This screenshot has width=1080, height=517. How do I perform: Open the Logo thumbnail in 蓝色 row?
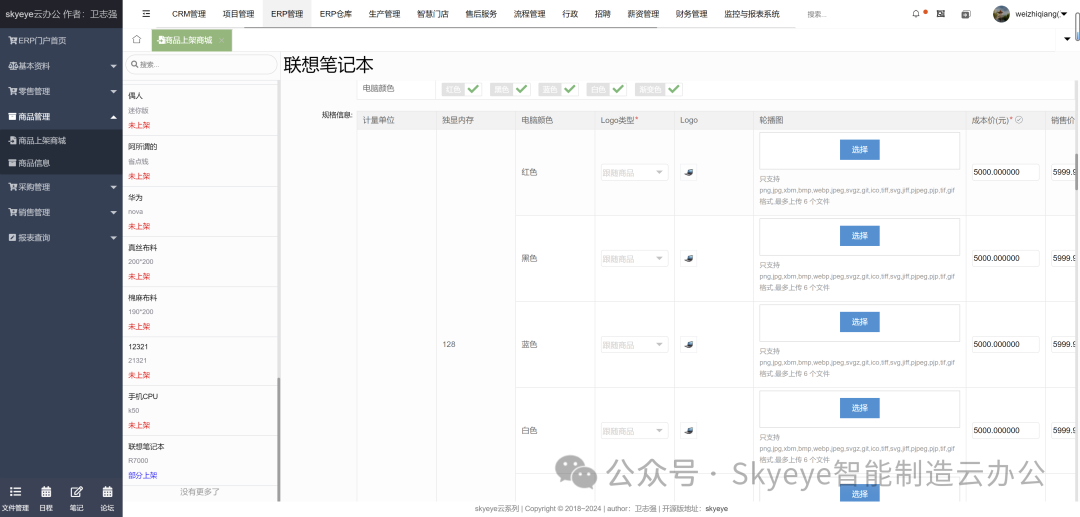(688, 344)
